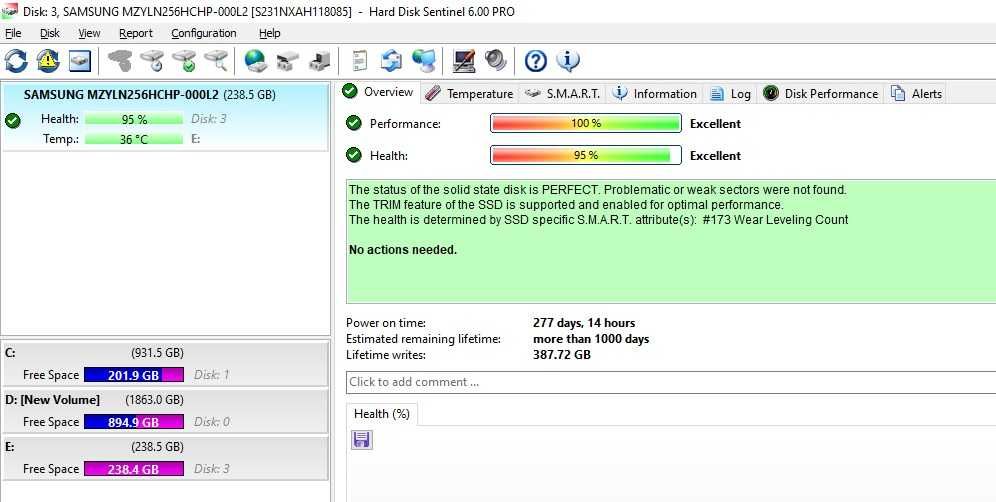Click the disk with clock test icon
The image size is (996, 502).
152,61
